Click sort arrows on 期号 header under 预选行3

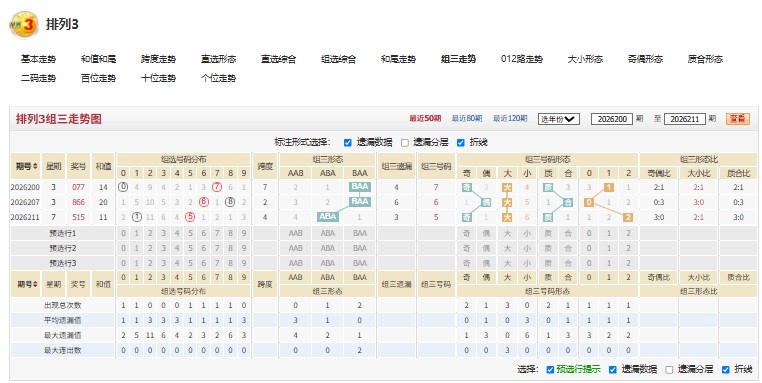[x=35, y=284]
